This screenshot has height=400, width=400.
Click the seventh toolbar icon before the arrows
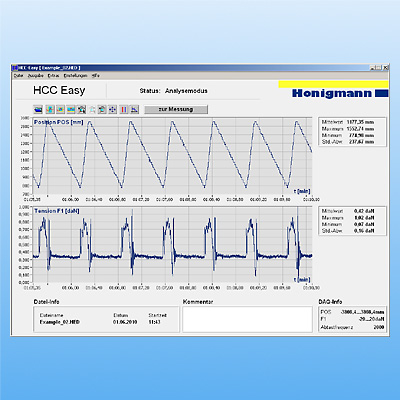tap(102, 109)
